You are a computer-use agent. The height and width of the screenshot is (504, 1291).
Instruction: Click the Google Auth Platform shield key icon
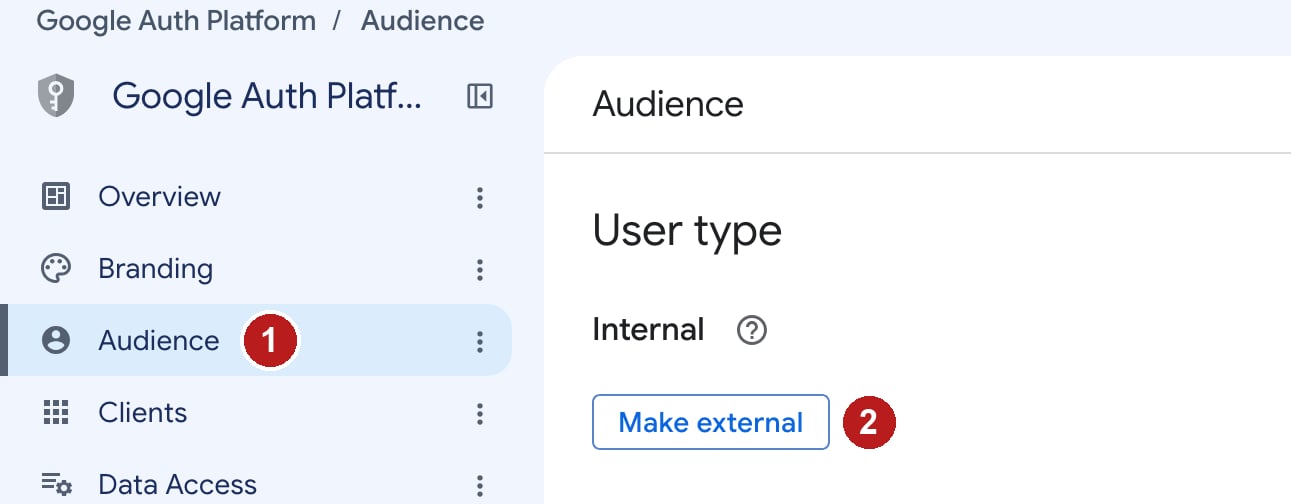click(x=56, y=97)
